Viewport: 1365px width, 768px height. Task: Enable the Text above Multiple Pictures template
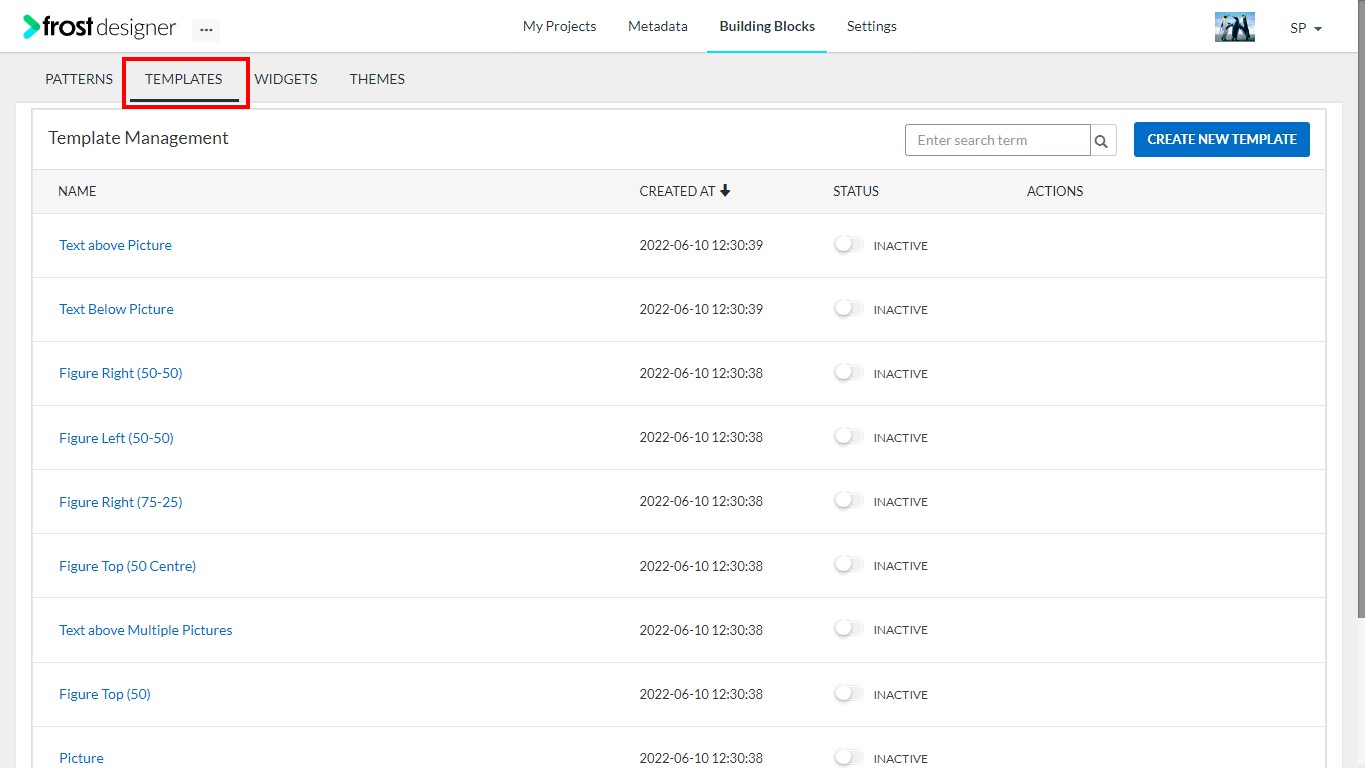point(848,628)
